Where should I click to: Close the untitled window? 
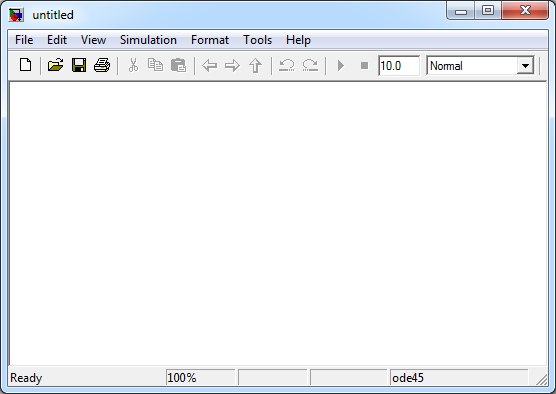pyautogui.click(x=525, y=11)
